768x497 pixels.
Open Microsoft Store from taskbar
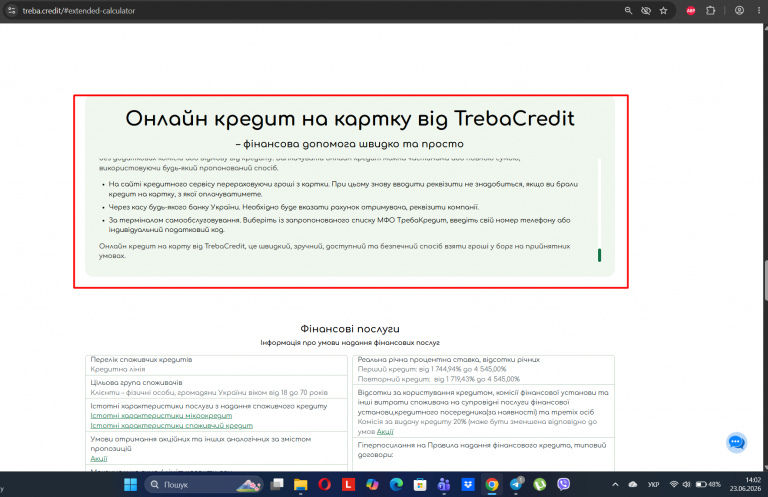coord(420,484)
